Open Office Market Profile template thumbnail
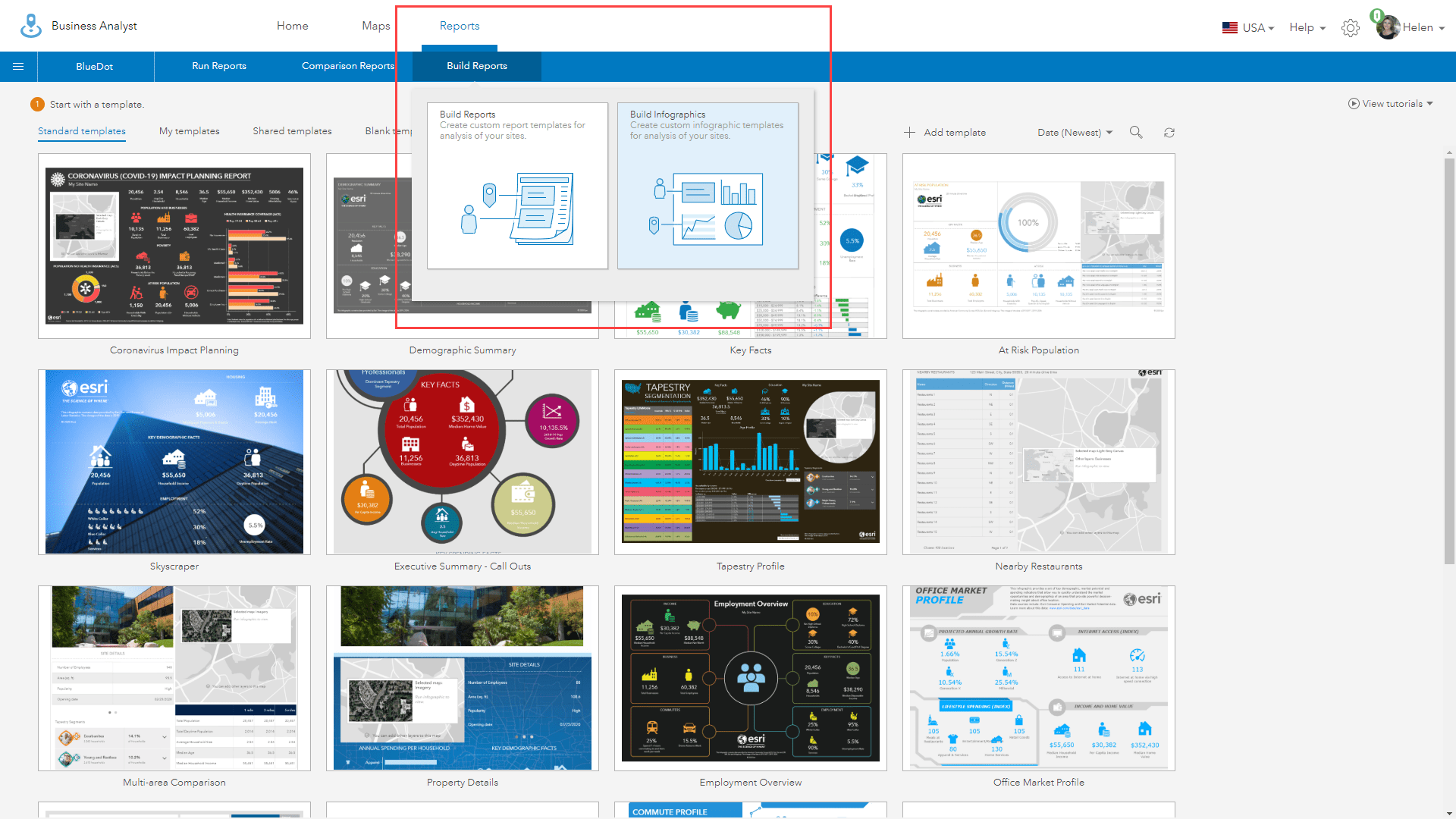Screen dimensions: 1456x819 pyautogui.click(x=1039, y=678)
